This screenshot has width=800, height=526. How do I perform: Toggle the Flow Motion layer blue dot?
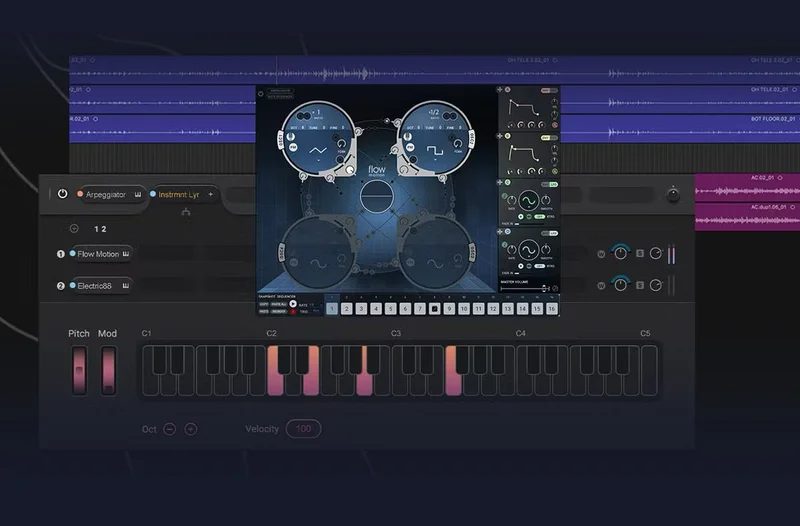click(x=72, y=254)
